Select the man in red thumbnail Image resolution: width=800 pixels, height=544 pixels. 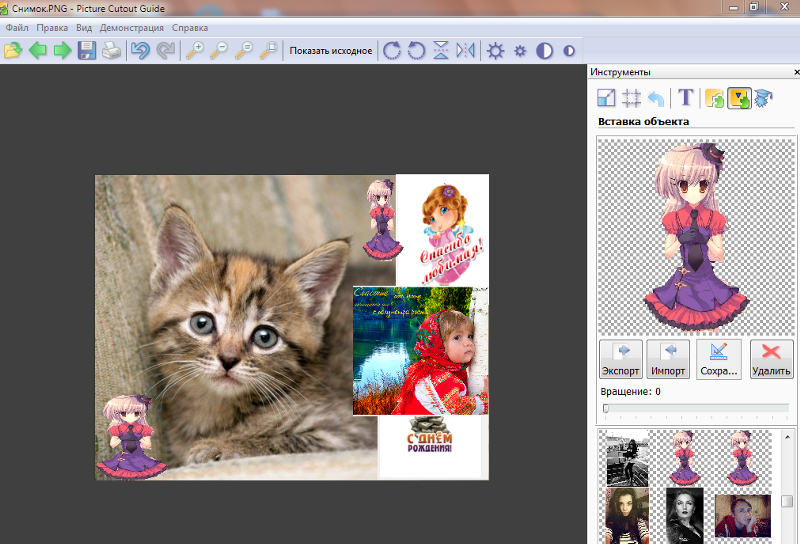point(742,515)
